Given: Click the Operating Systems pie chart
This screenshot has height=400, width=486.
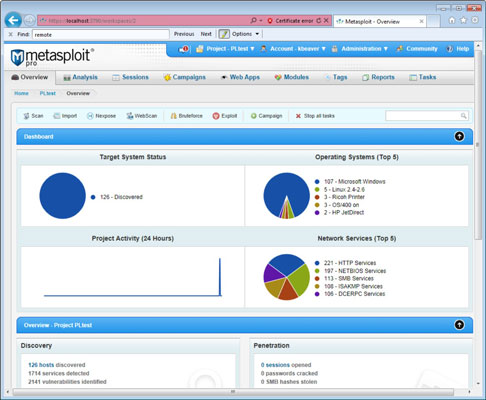Looking at the screenshot, I should tap(287, 196).
